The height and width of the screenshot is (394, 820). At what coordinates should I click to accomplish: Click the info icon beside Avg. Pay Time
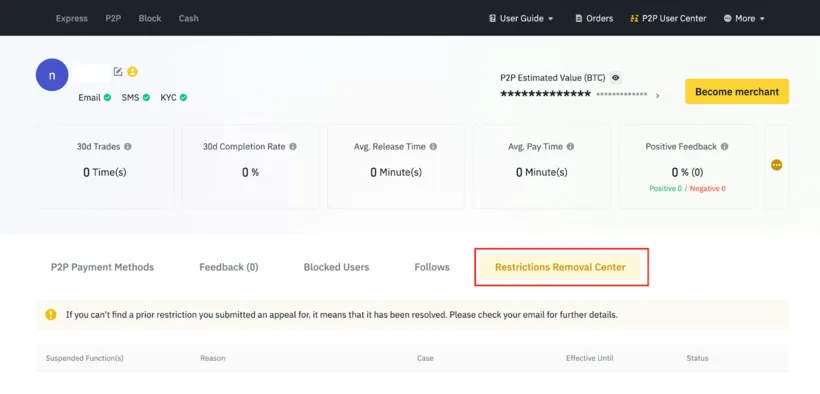coord(570,147)
